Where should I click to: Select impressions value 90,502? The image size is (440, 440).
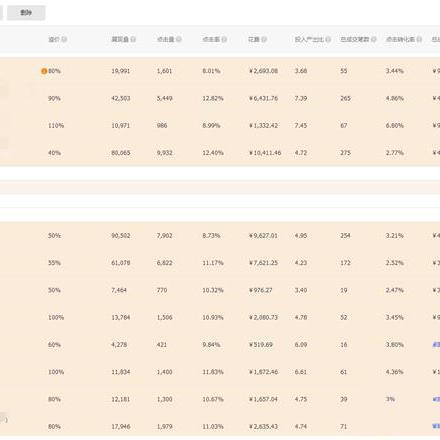[121, 236]
